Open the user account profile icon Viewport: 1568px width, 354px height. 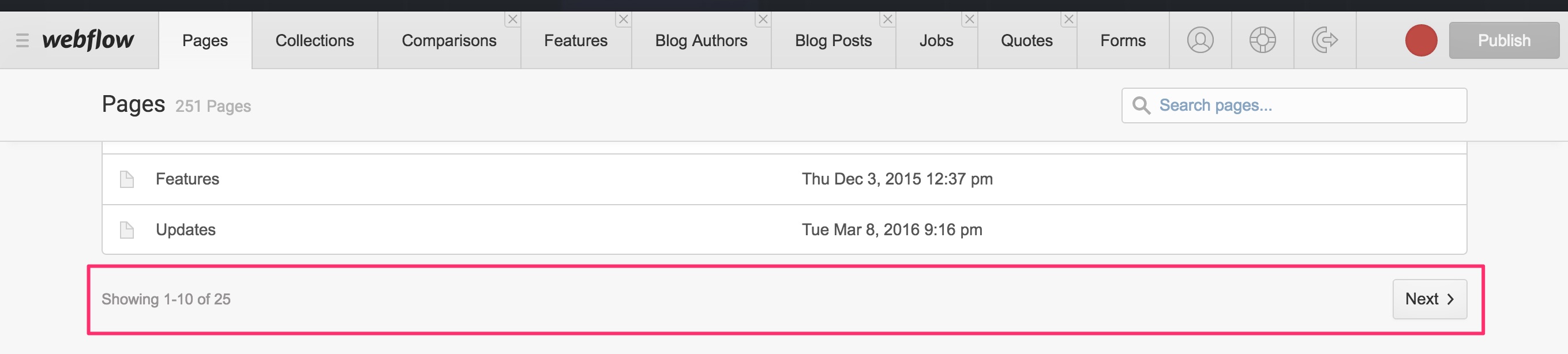1200,40
